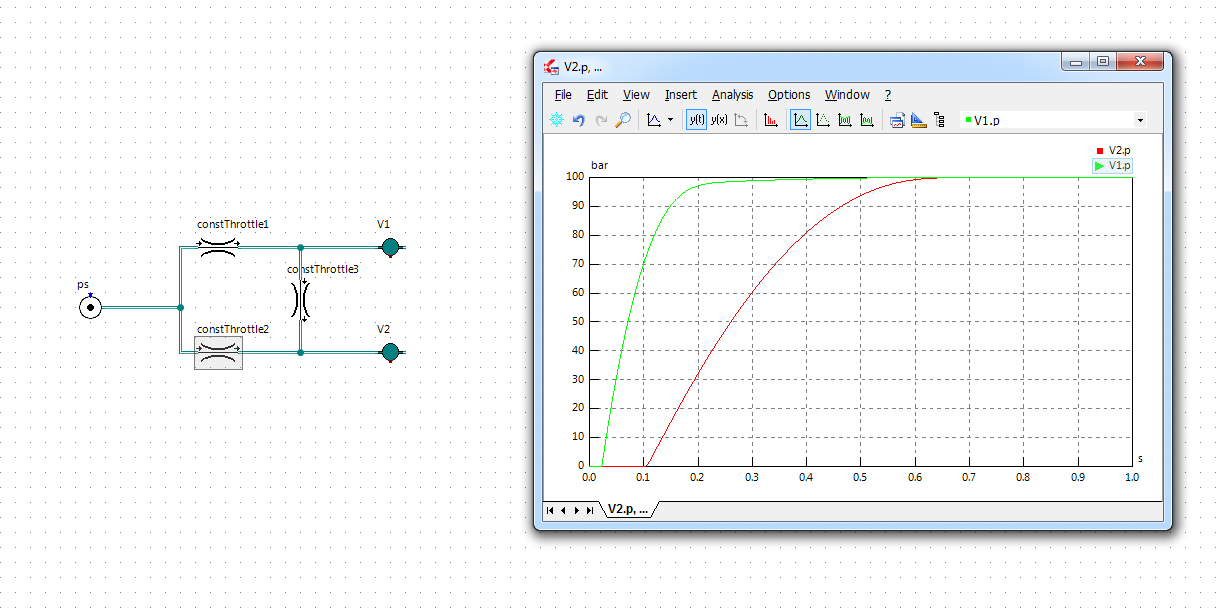
Task: Open the diagram type dropdown arrow
Action: 670,120
